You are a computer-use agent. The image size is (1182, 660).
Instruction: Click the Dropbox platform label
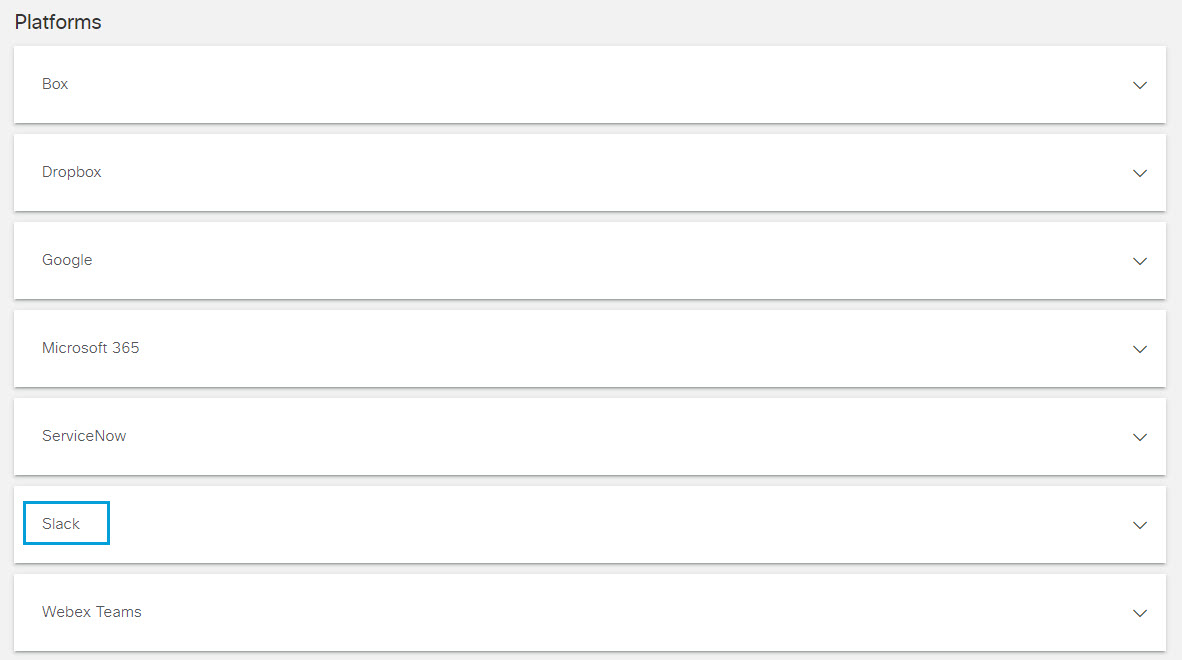(x=72, y=172)
